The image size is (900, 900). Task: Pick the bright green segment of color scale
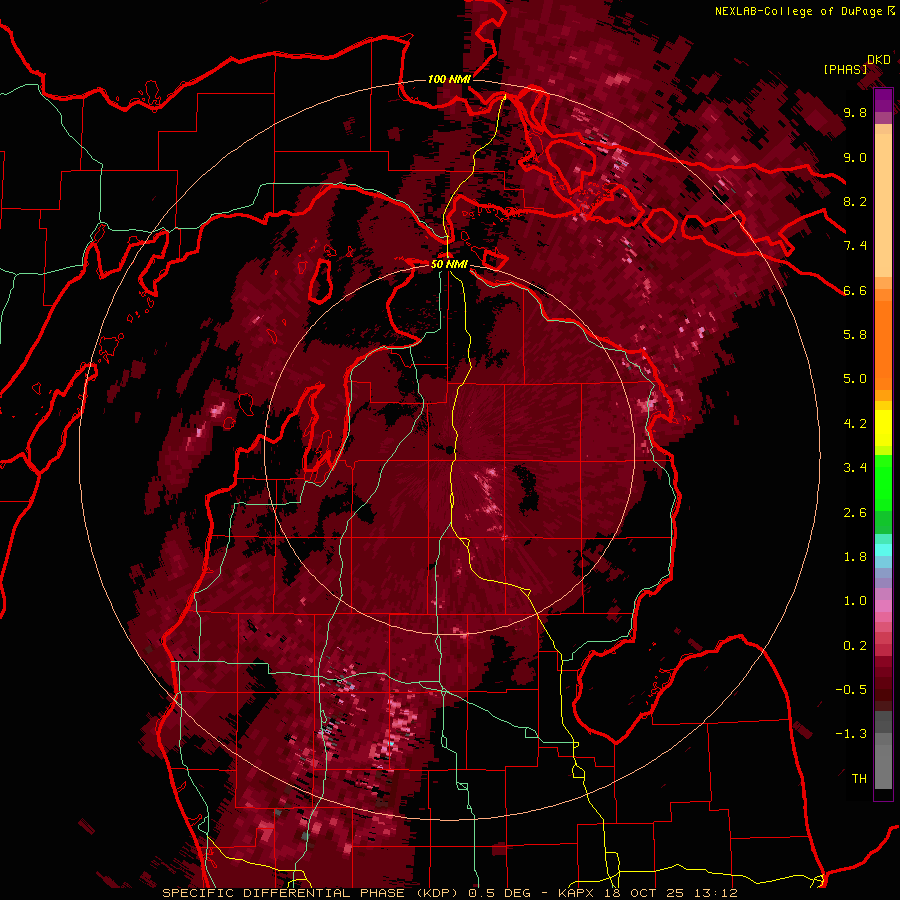tap(883, 482)
